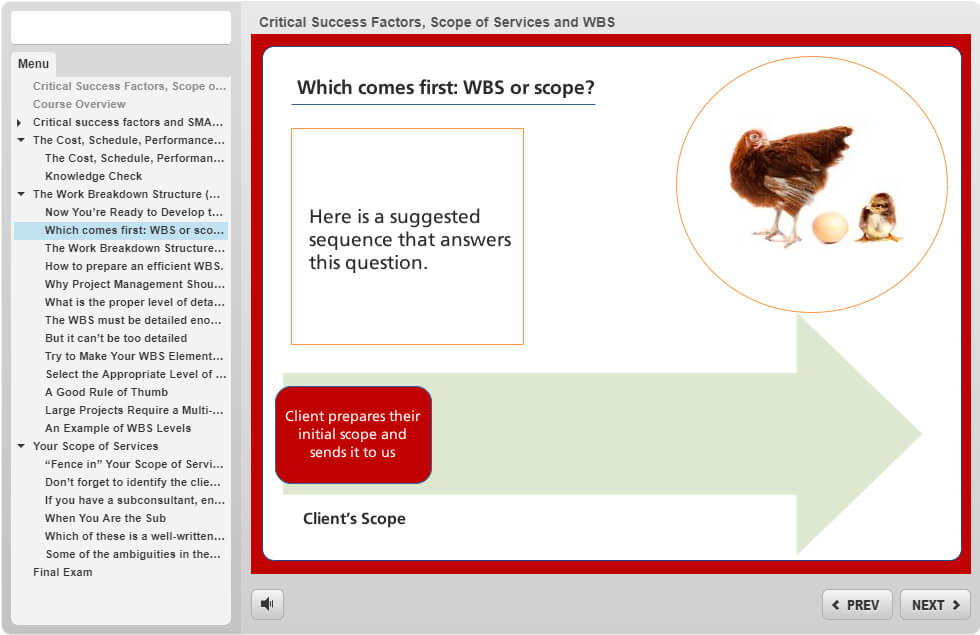The image size is (980, 635).
Task: Open Select the Appropriate Level of … slide
Action: pyautogui.click(x=136, y=374)
